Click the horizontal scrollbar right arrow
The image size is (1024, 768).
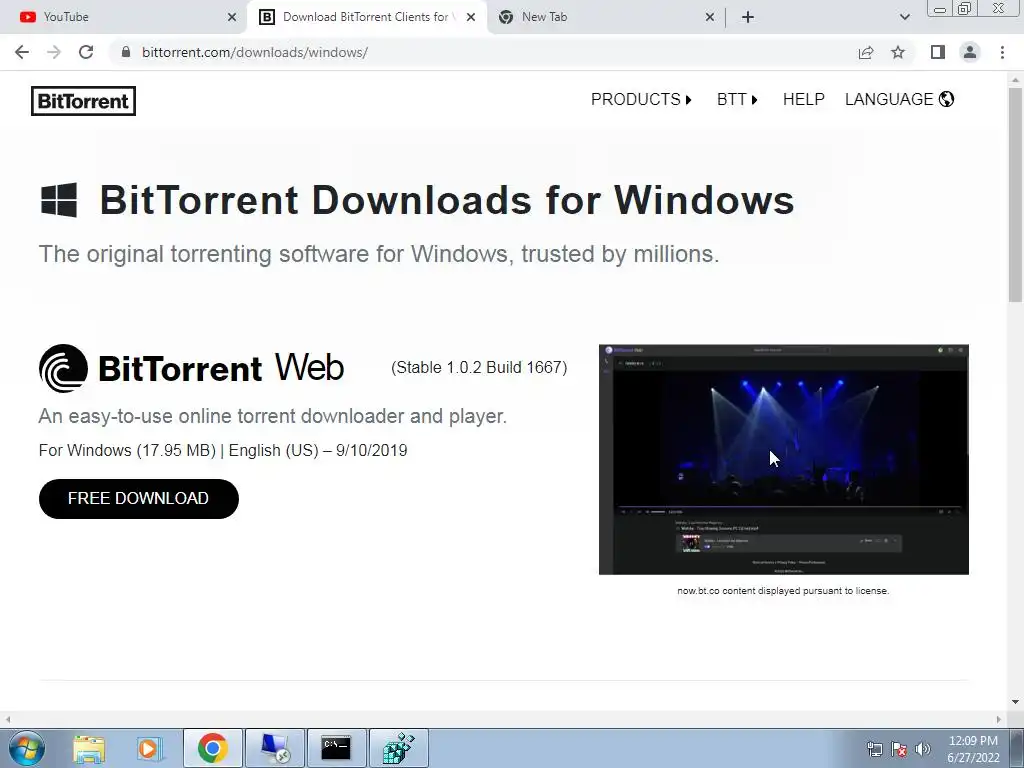tap(999, 719)
